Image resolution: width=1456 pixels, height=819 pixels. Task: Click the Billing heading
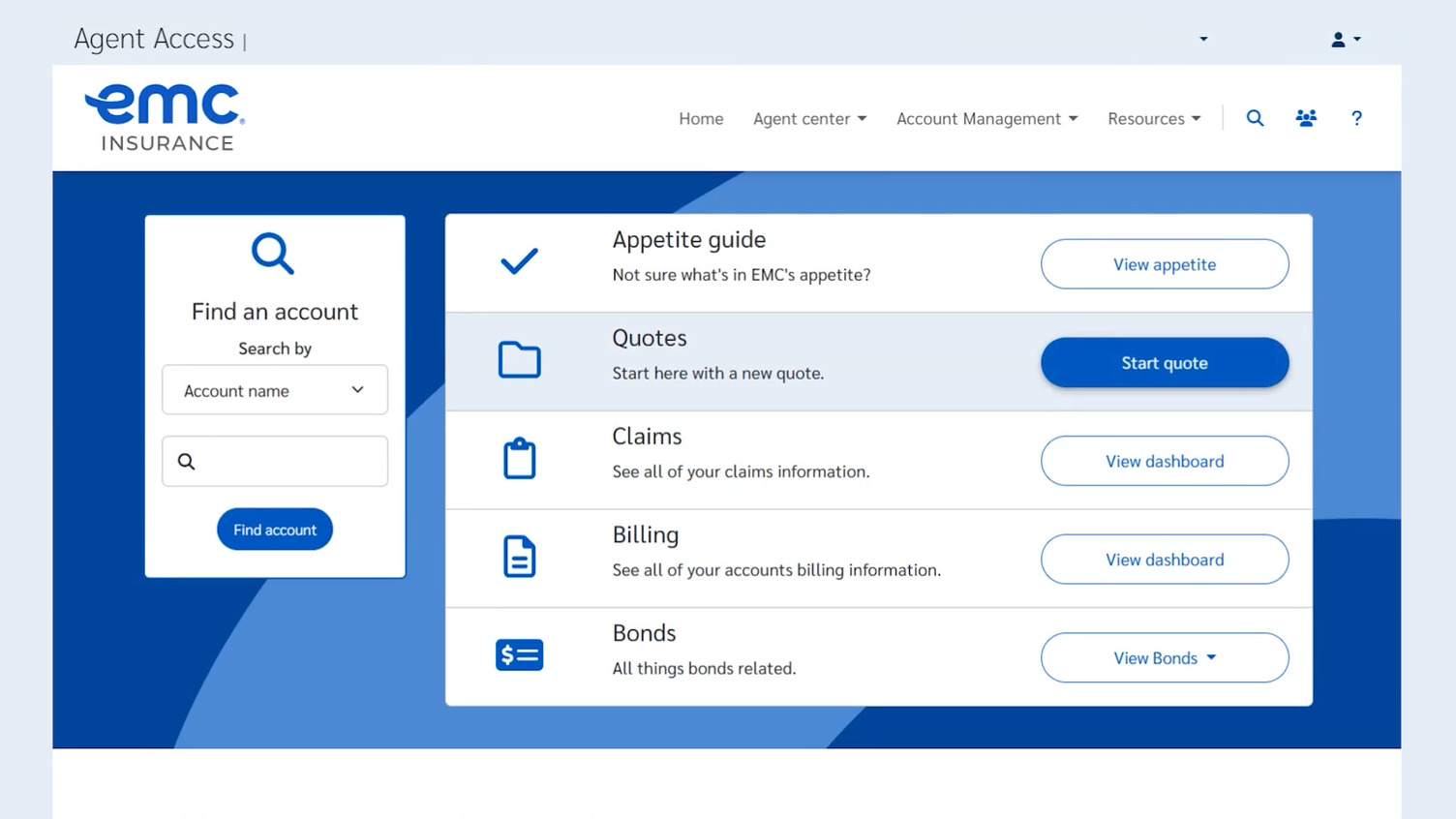646,535
